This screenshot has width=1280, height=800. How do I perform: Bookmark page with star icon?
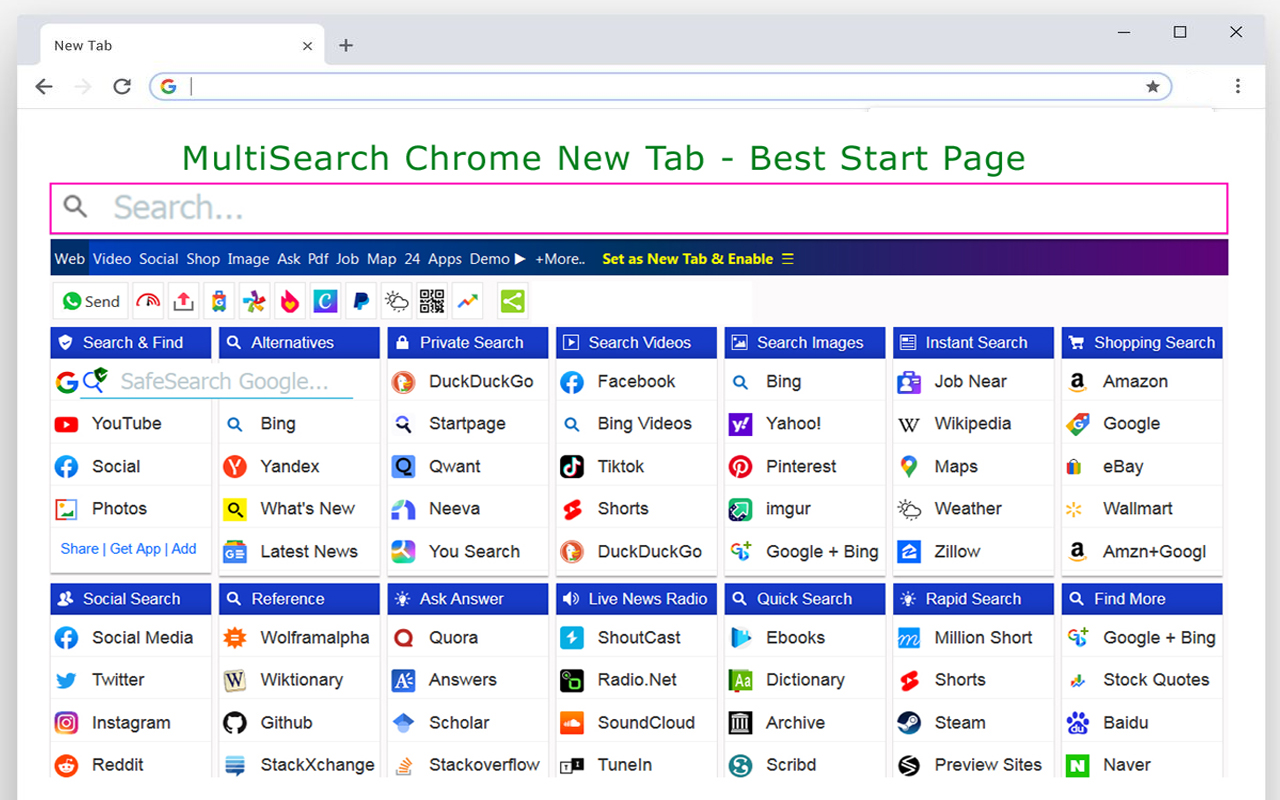tap(1153, 87)
